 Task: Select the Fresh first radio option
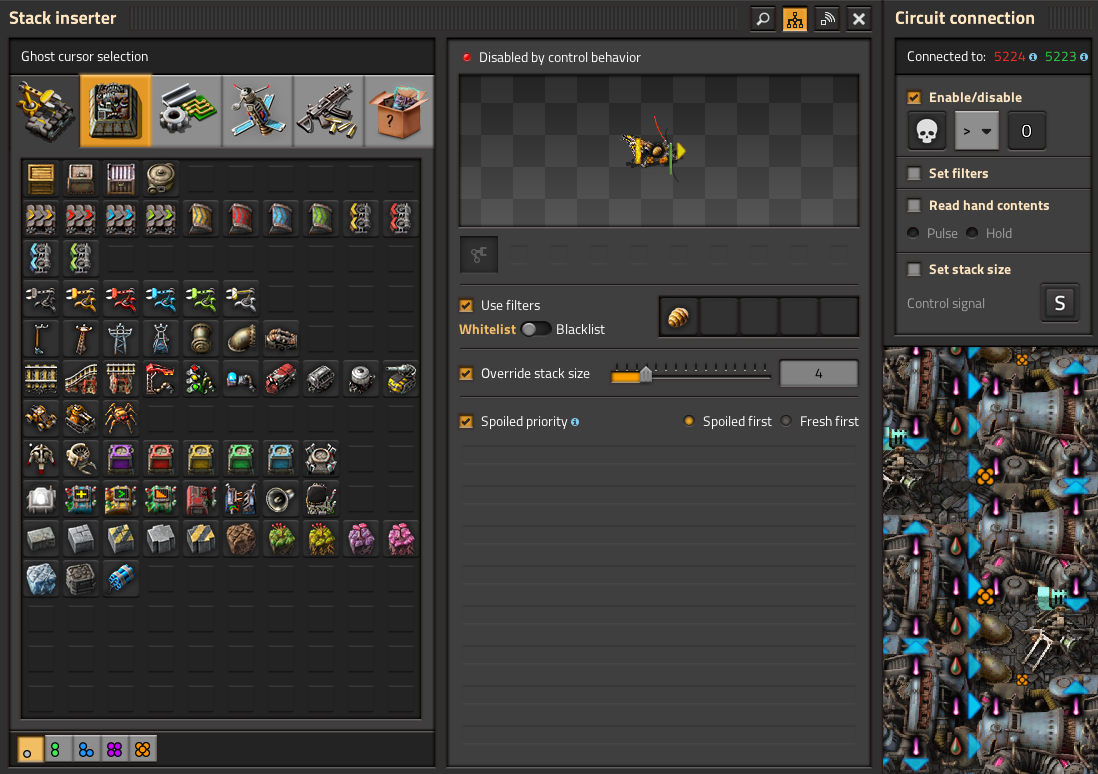coord(786,421)
